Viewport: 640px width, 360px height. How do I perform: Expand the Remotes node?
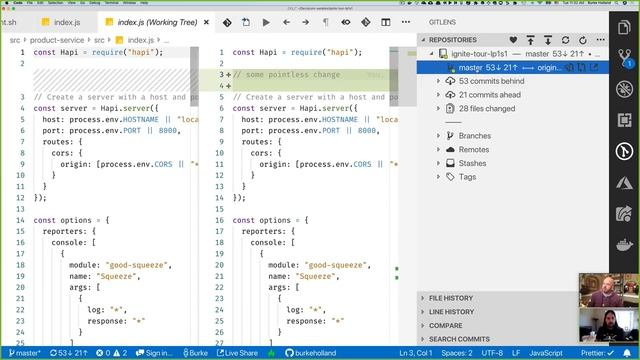tap(439, 149)
